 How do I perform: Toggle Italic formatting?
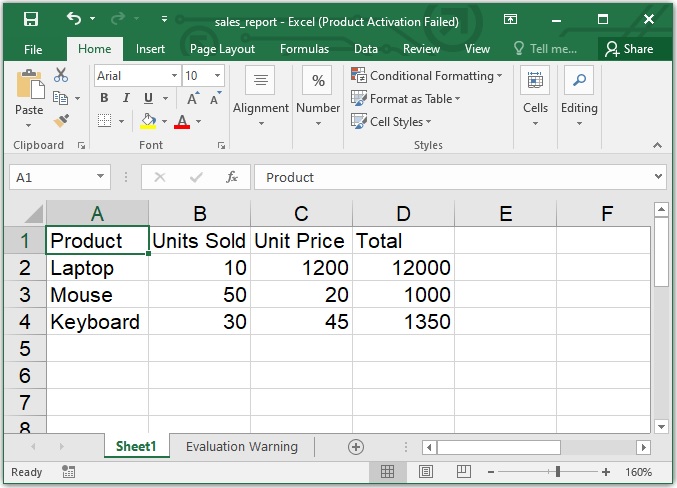click(126, 98)
